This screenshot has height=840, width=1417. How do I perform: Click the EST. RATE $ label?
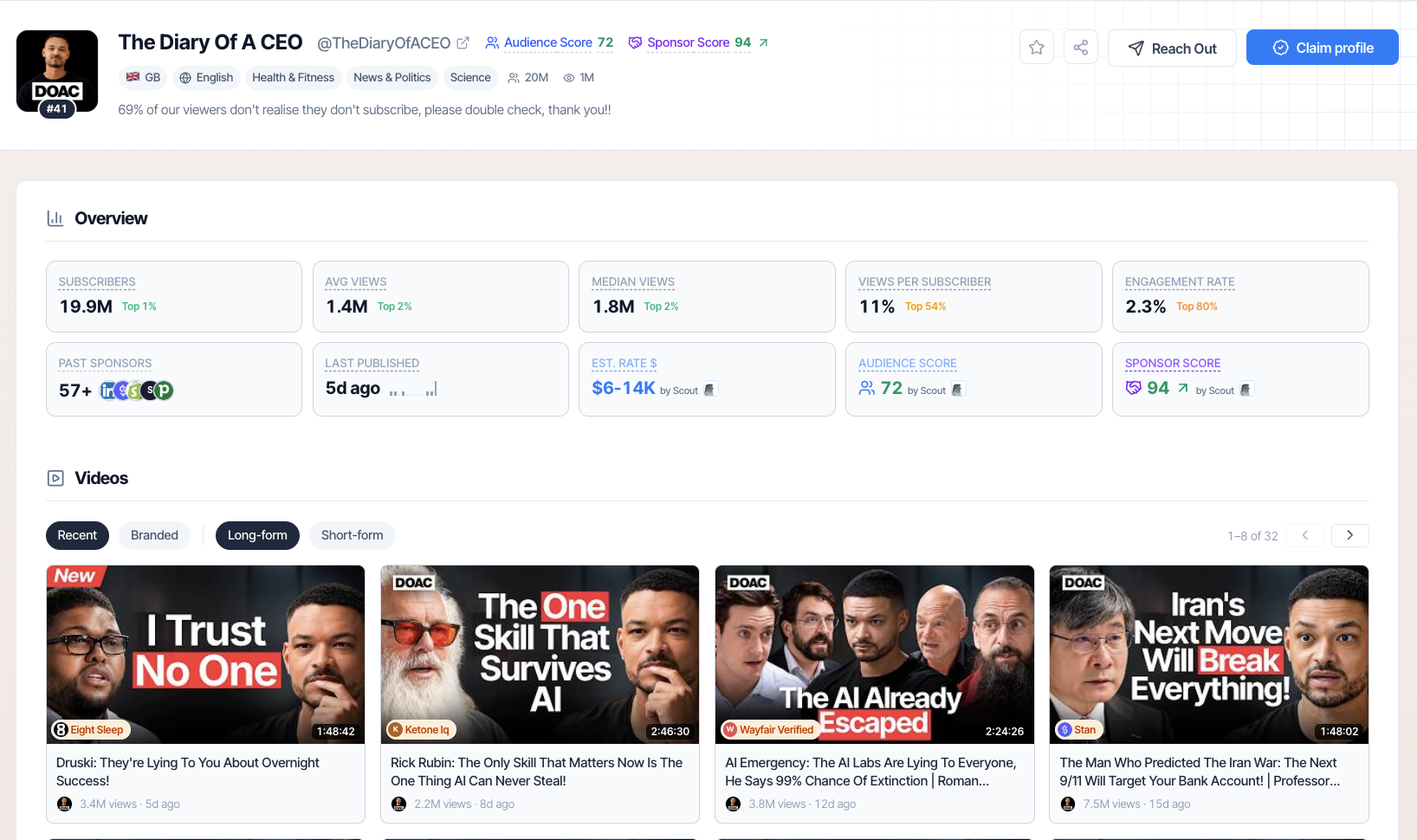(624, 364)
